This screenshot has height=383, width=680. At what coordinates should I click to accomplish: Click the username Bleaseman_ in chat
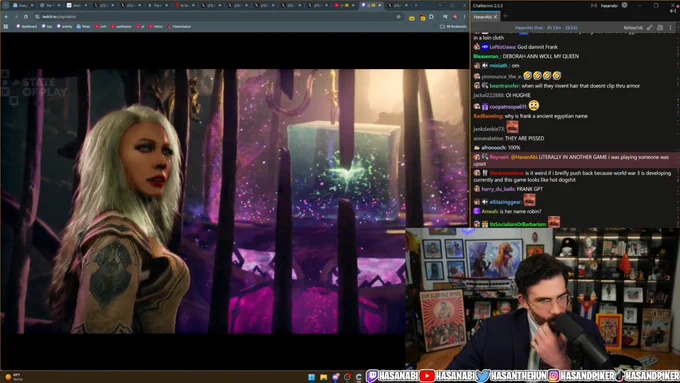pos(487,56)
